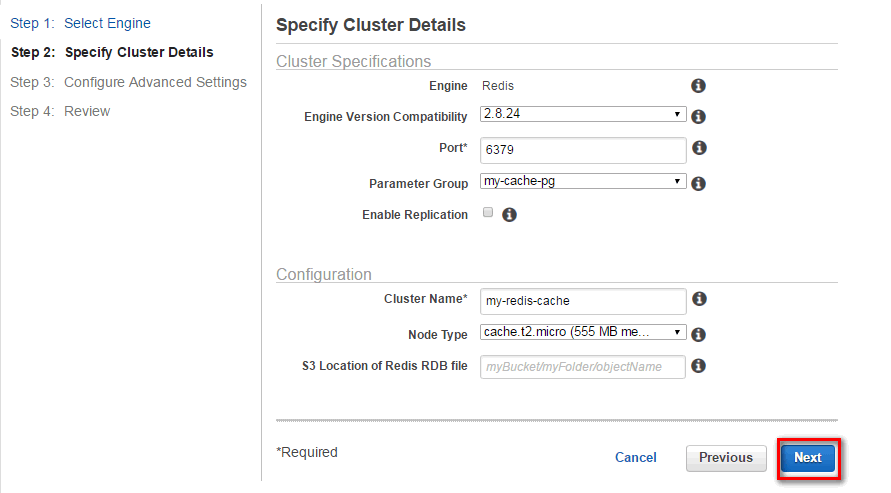Select Step 4 Review in sidebar
The image size is (891, 493).
[60, 111]
